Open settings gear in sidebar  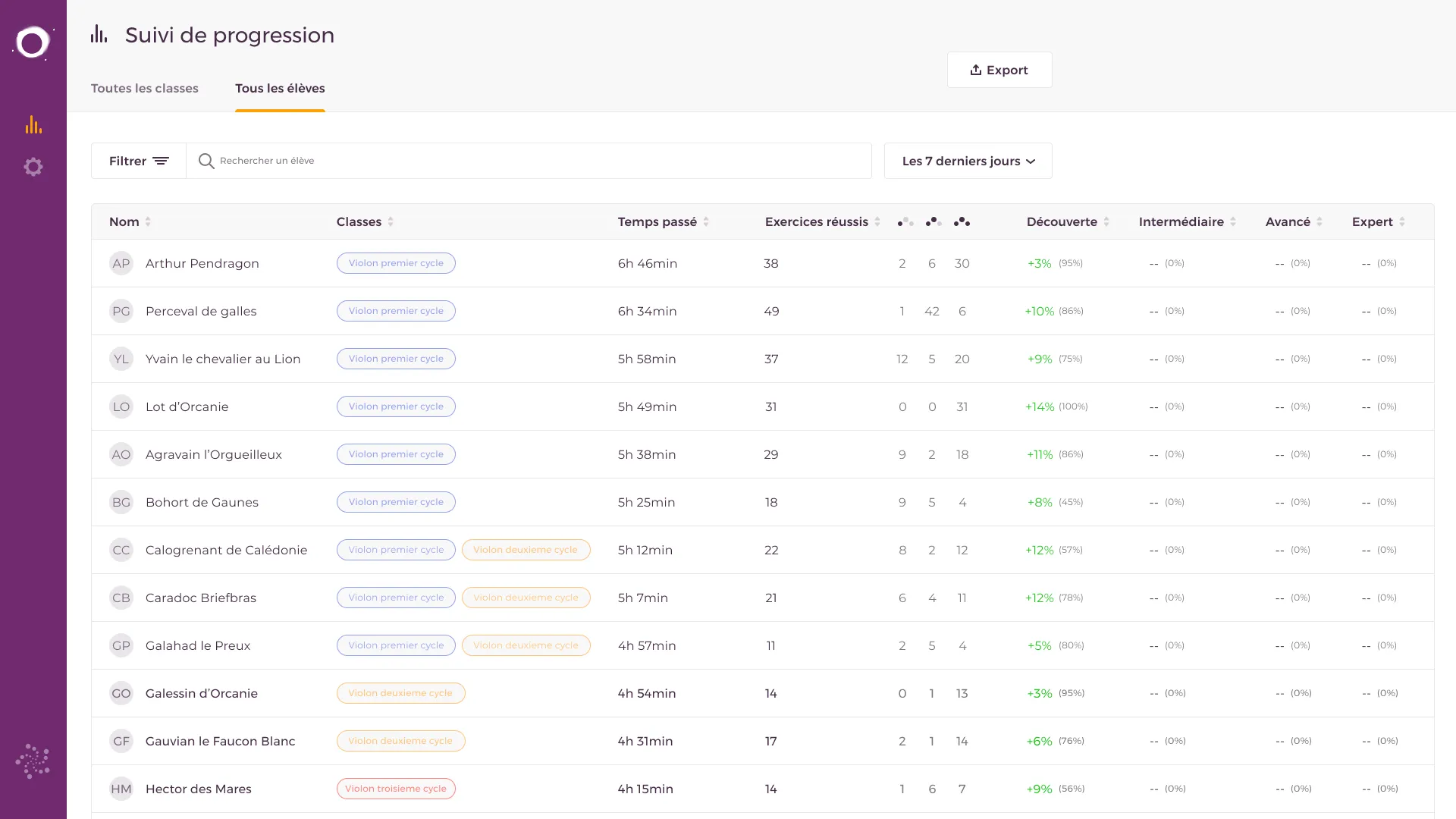[x=33, y=167]
